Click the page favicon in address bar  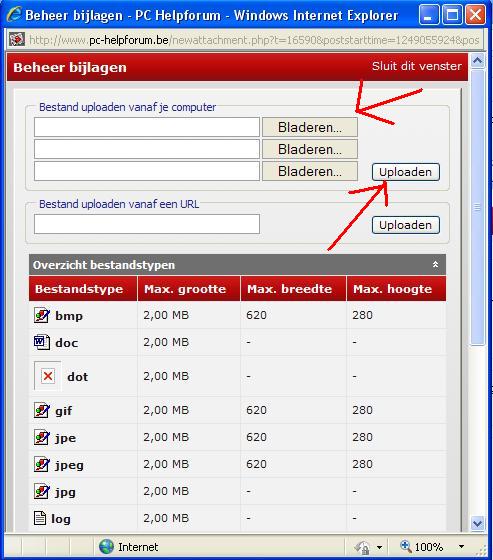click(x=16, y=39)
